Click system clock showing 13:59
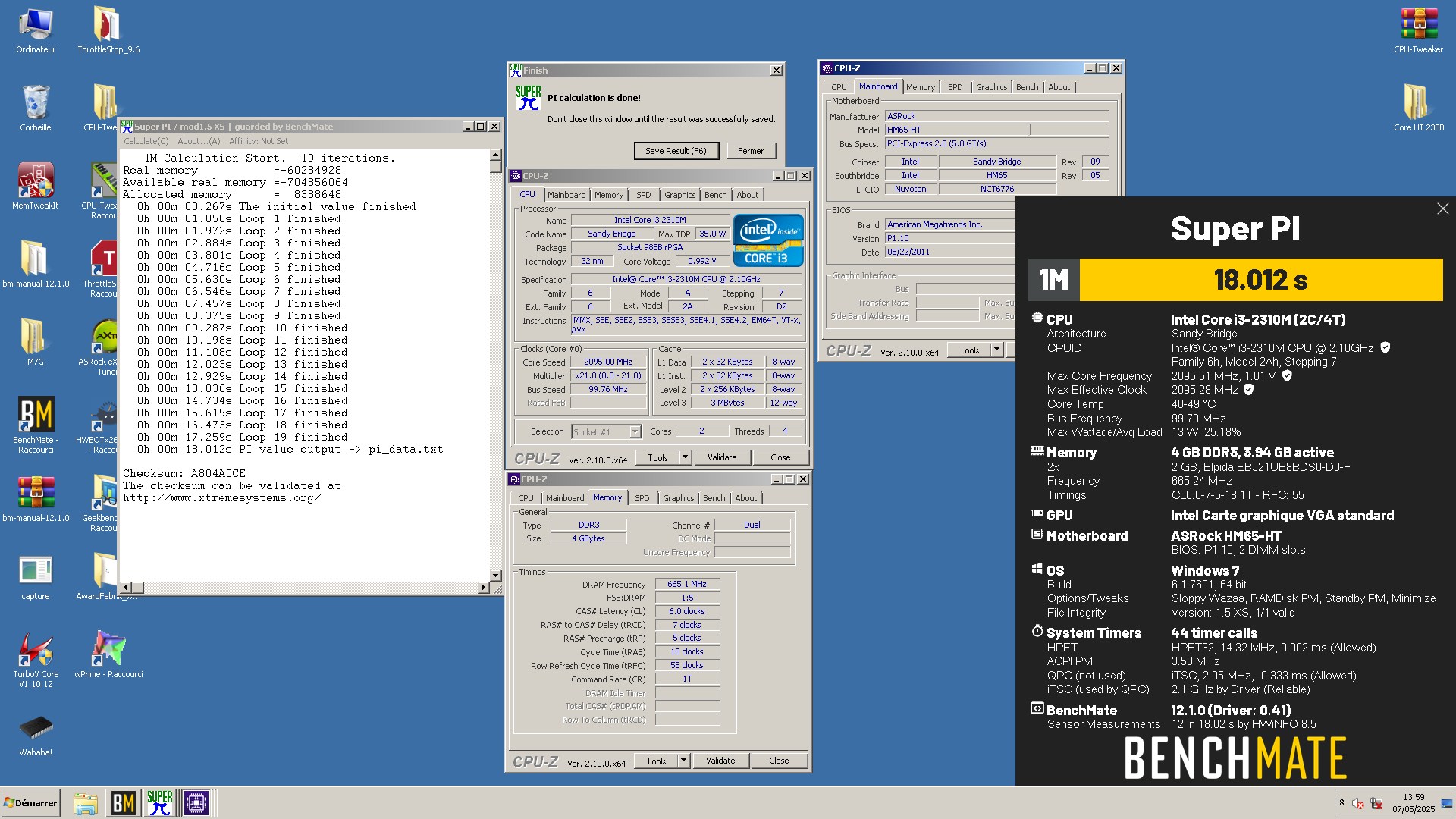The height and width of the screenshot is (819, 1456). pos(1414,797)
